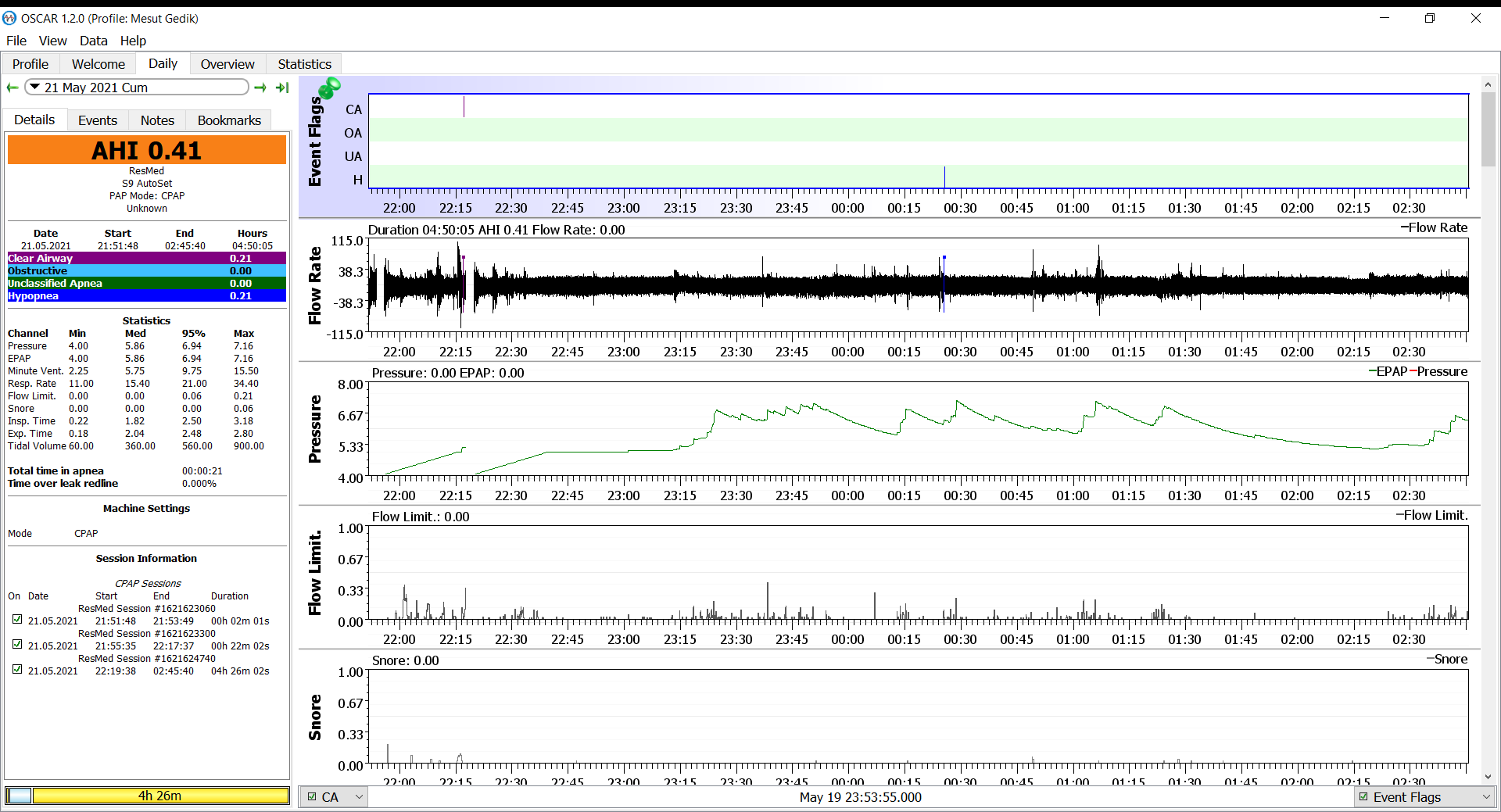Image resolution: width=1501 pixels, height=812 pixels.
Task: Click the Clear Airway purple row
Action: click(147, 258)
